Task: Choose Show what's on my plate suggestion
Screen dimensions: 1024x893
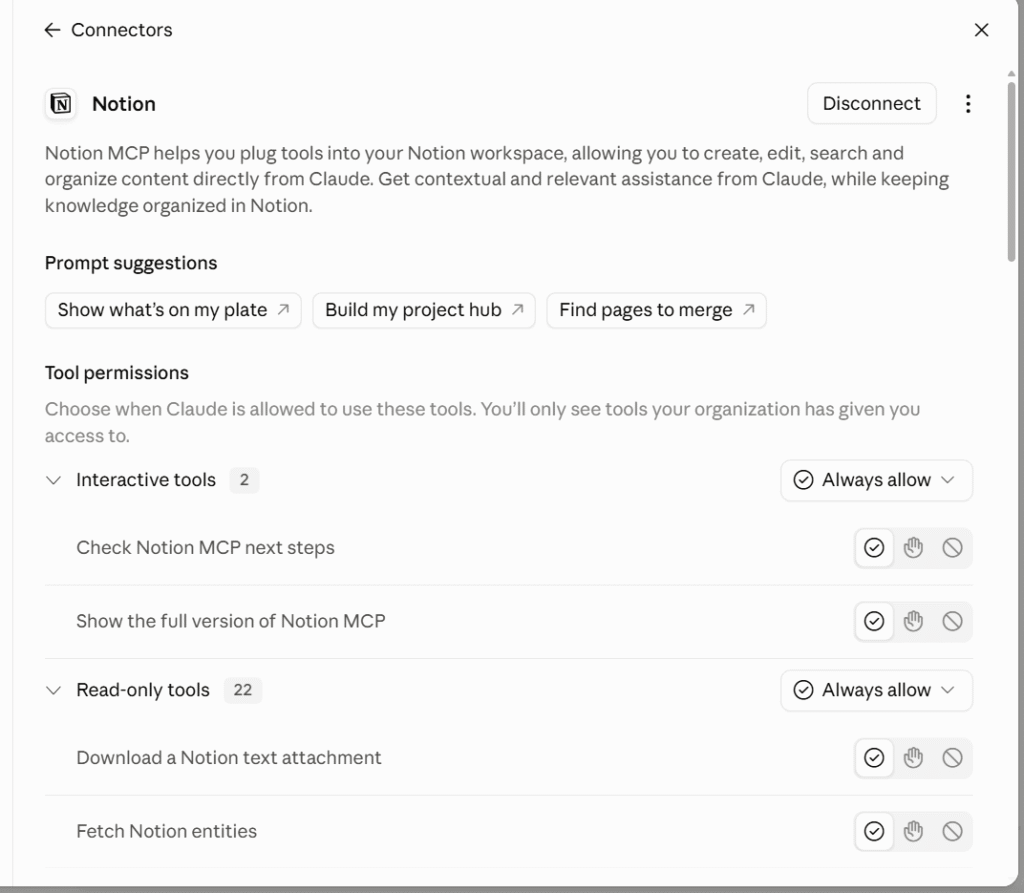Action: point(173,310)
